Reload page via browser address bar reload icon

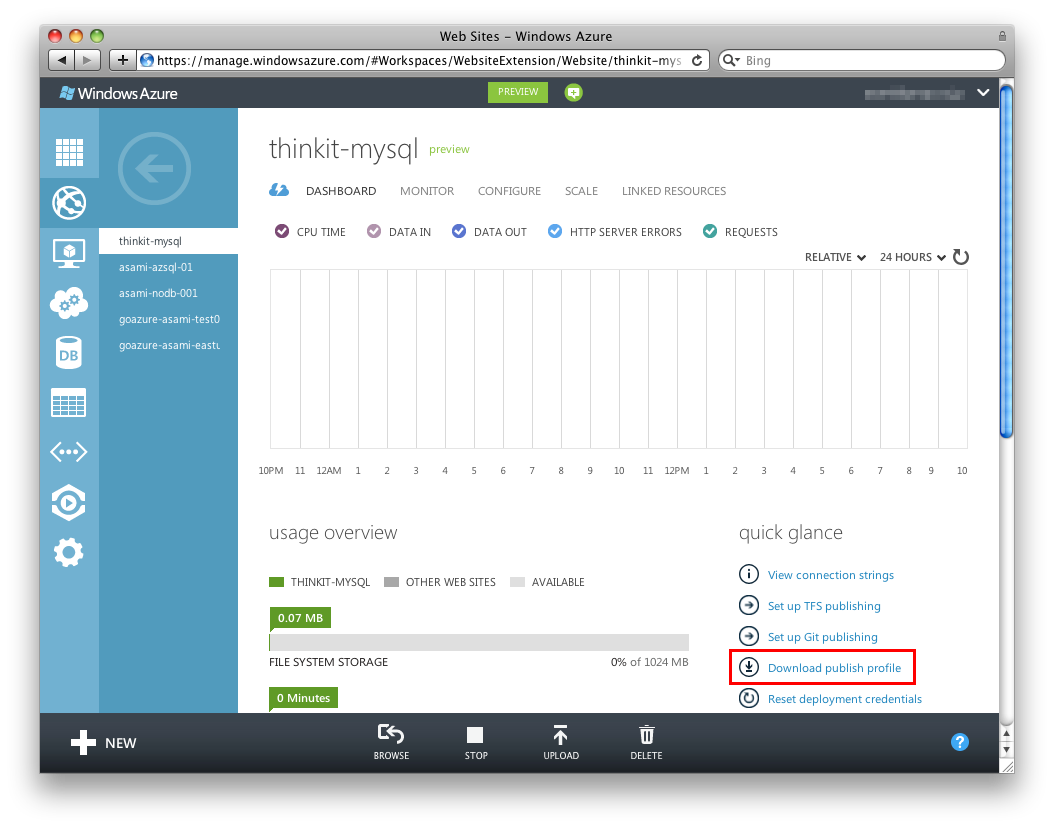click(x=697, y=60)
